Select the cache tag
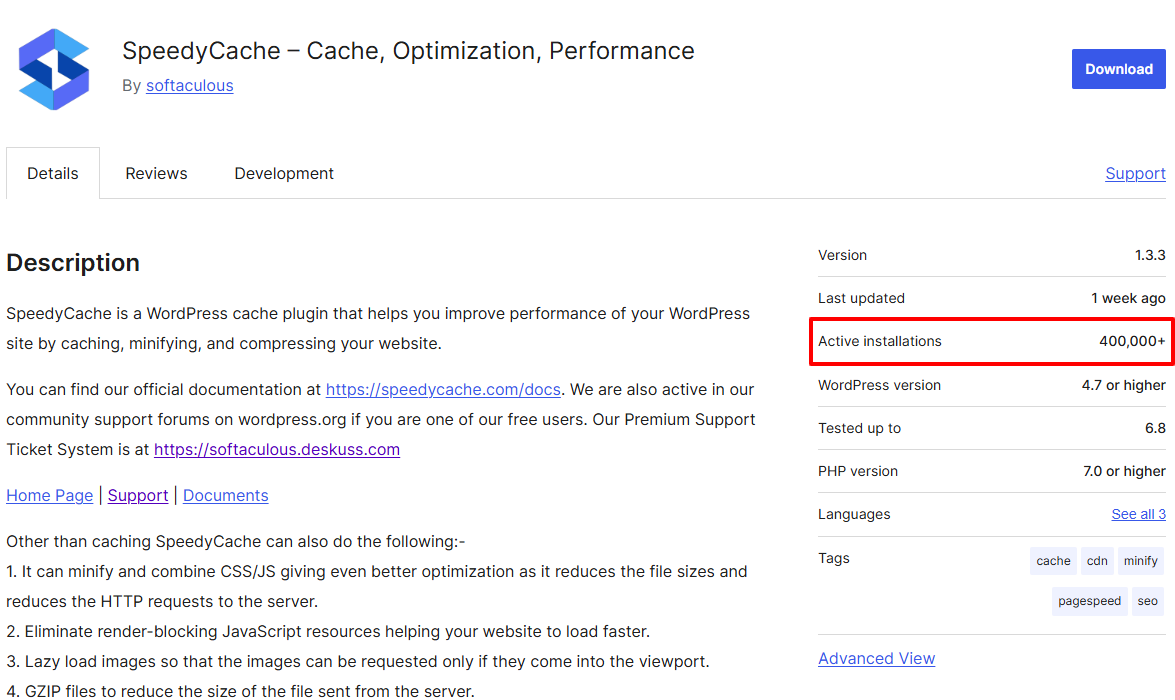Image resolution: width=1175 pixels, height=700 pixels. 1053,561
